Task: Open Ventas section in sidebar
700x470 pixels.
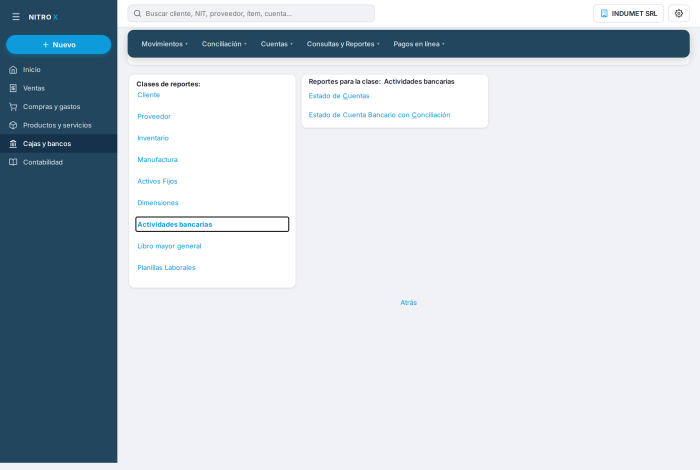Action: point(58,88)
